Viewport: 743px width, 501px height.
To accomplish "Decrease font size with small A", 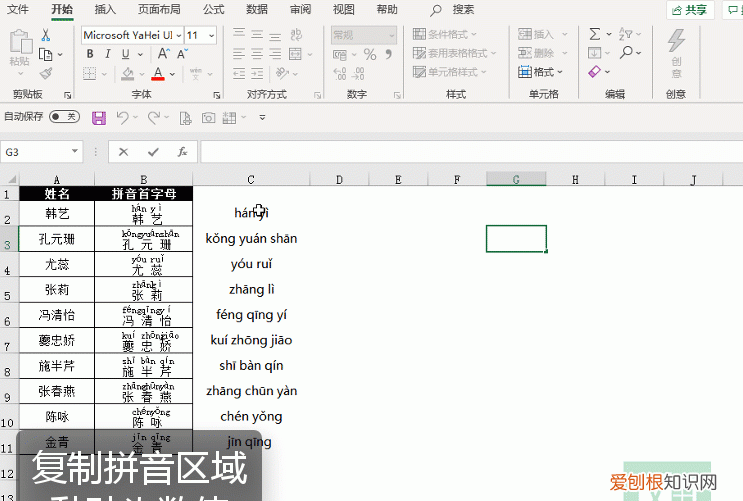I will (x=182, y=54).
